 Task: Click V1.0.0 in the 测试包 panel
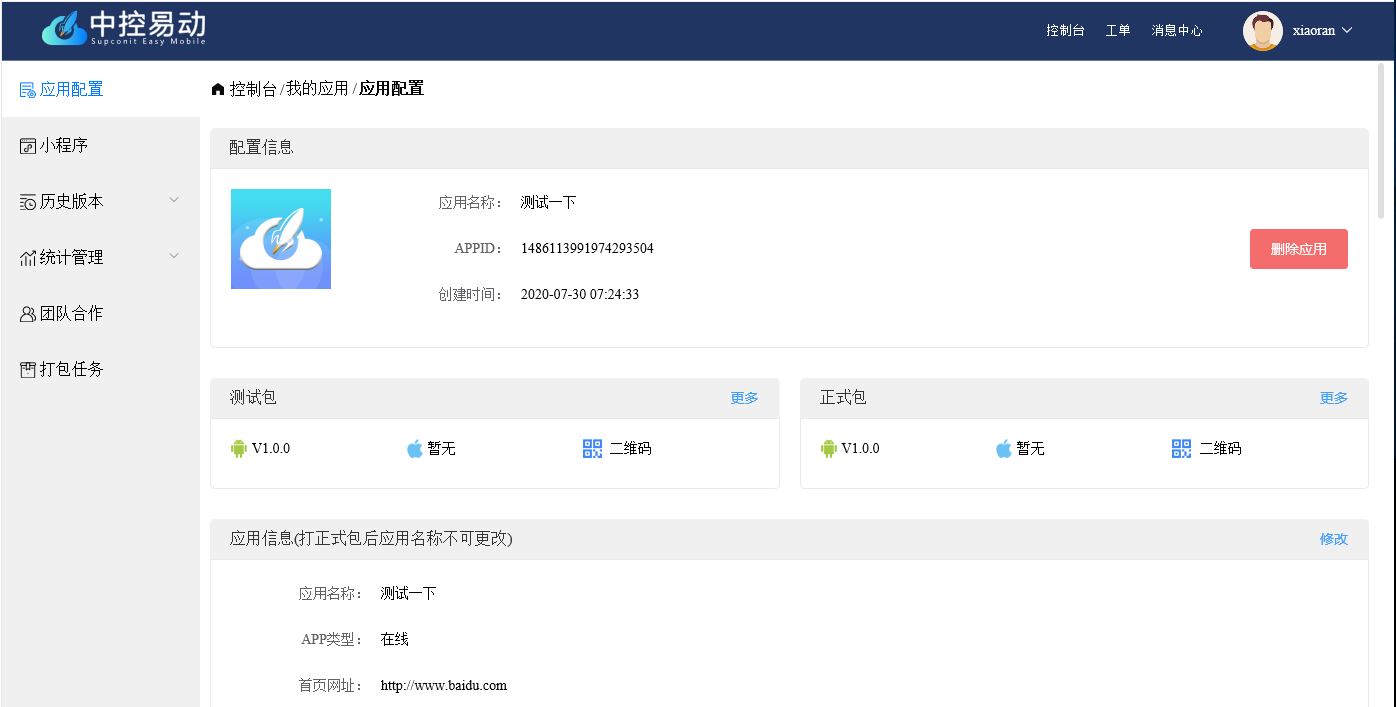coord(271,449)
